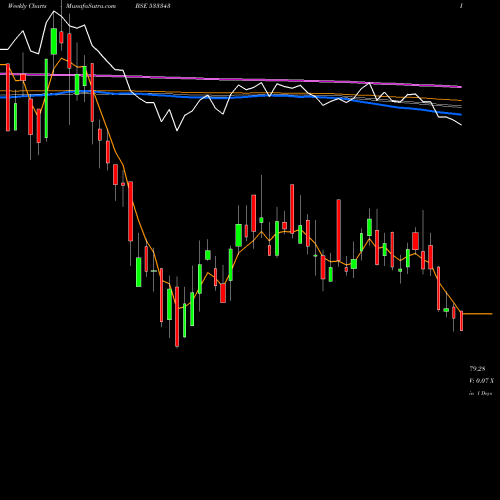Viewport: 500px width, 500px height.
Task: Click the 'V: 0.07 N' volume text
Action: tap(482, 381)
